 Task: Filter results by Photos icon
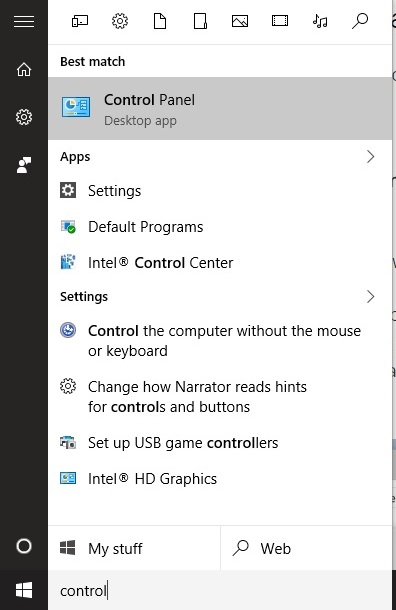(240, 21)
